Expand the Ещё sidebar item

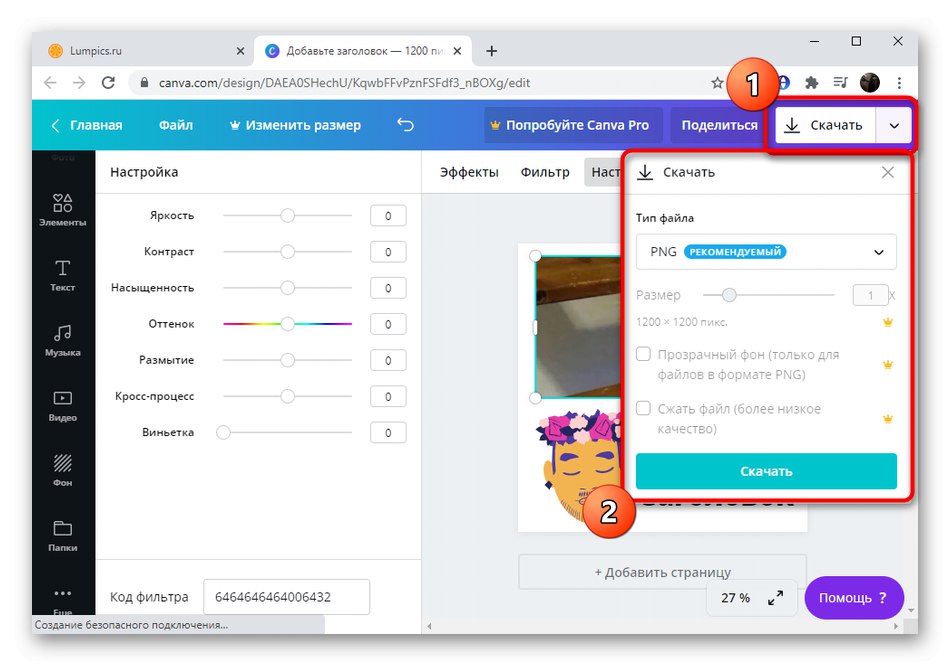(62, 596)
